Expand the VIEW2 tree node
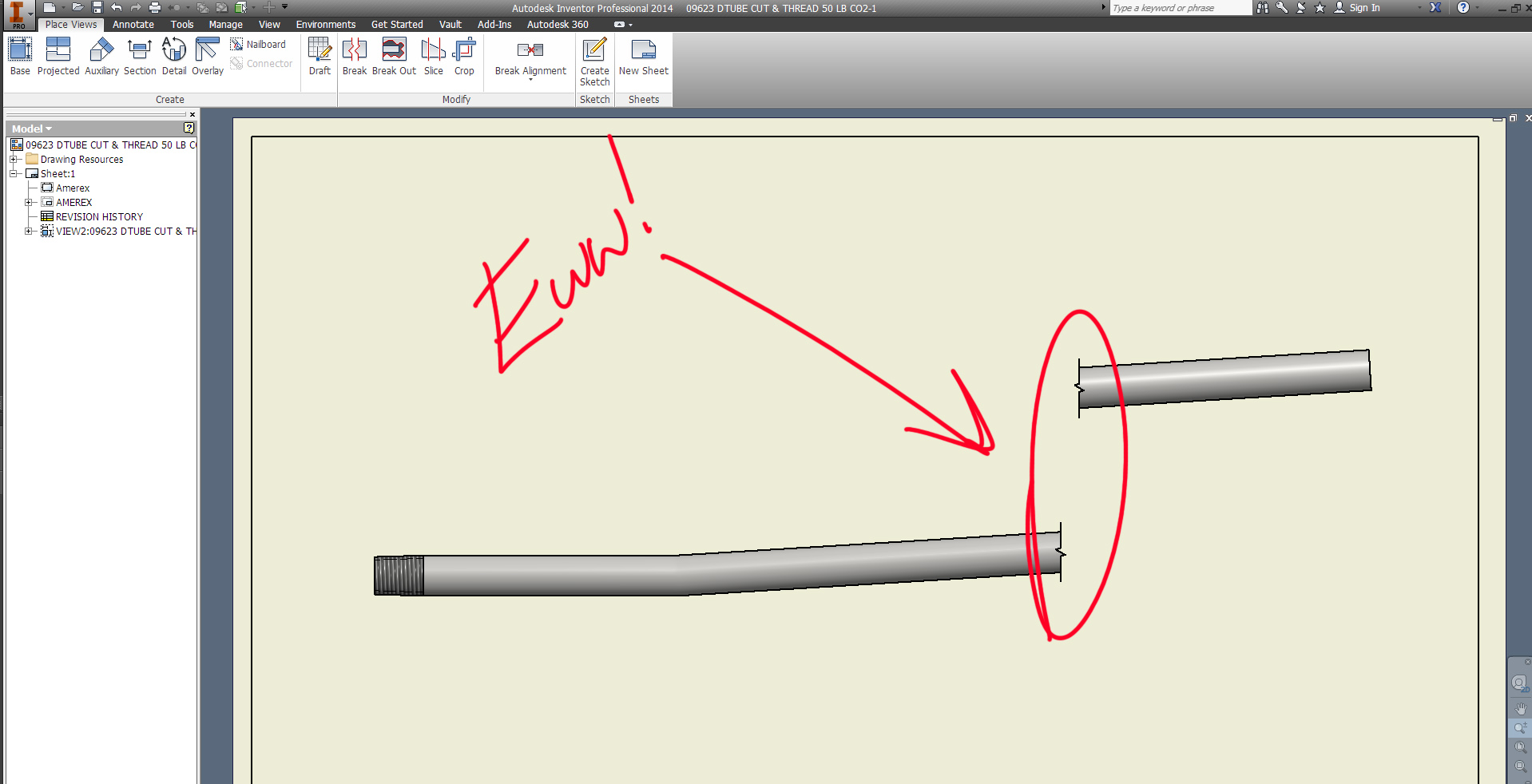Image resolution: width=1532 pixels, height=784 pixels. (x=29, y=232)
